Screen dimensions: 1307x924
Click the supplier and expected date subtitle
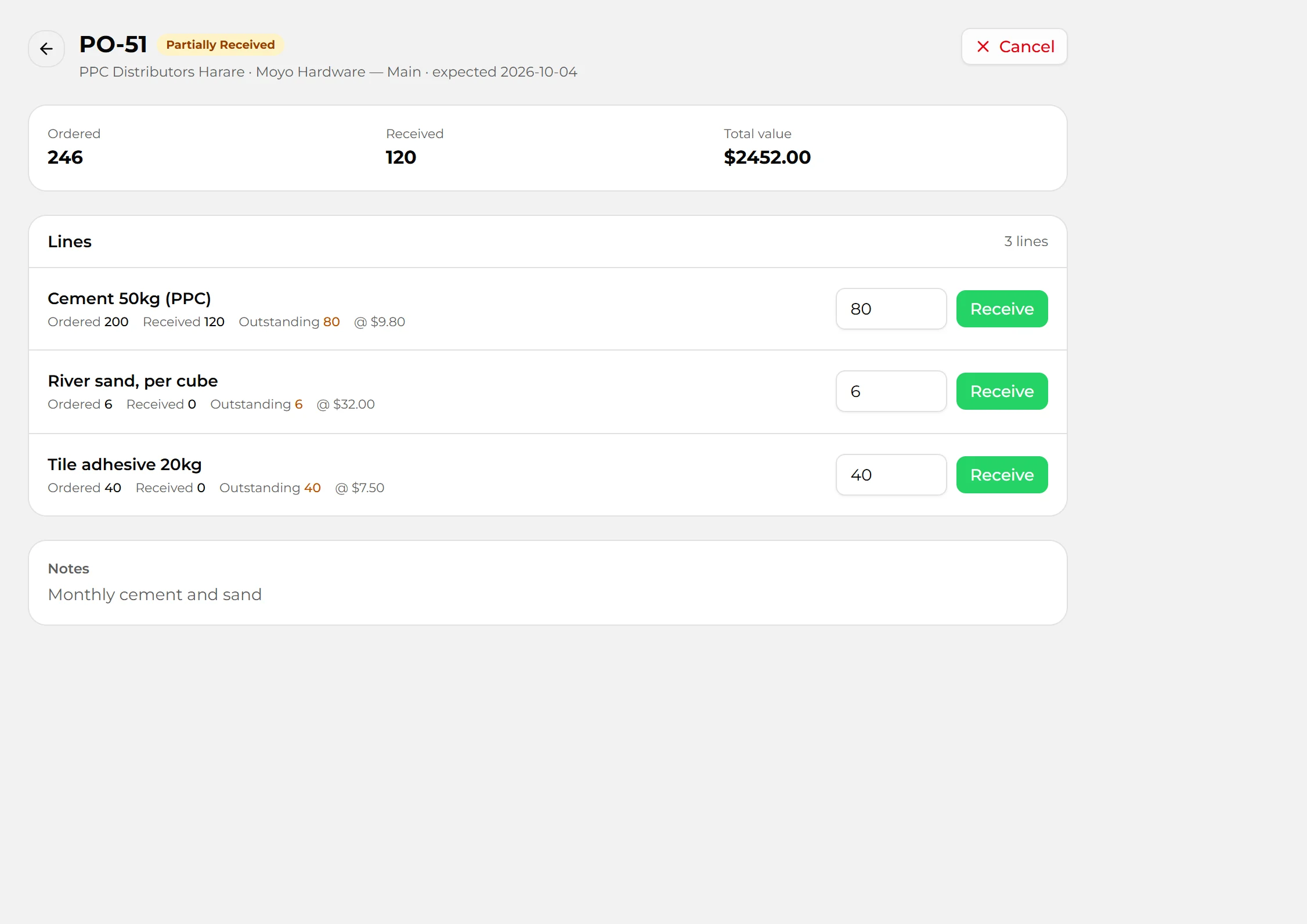tap(328, 72)
